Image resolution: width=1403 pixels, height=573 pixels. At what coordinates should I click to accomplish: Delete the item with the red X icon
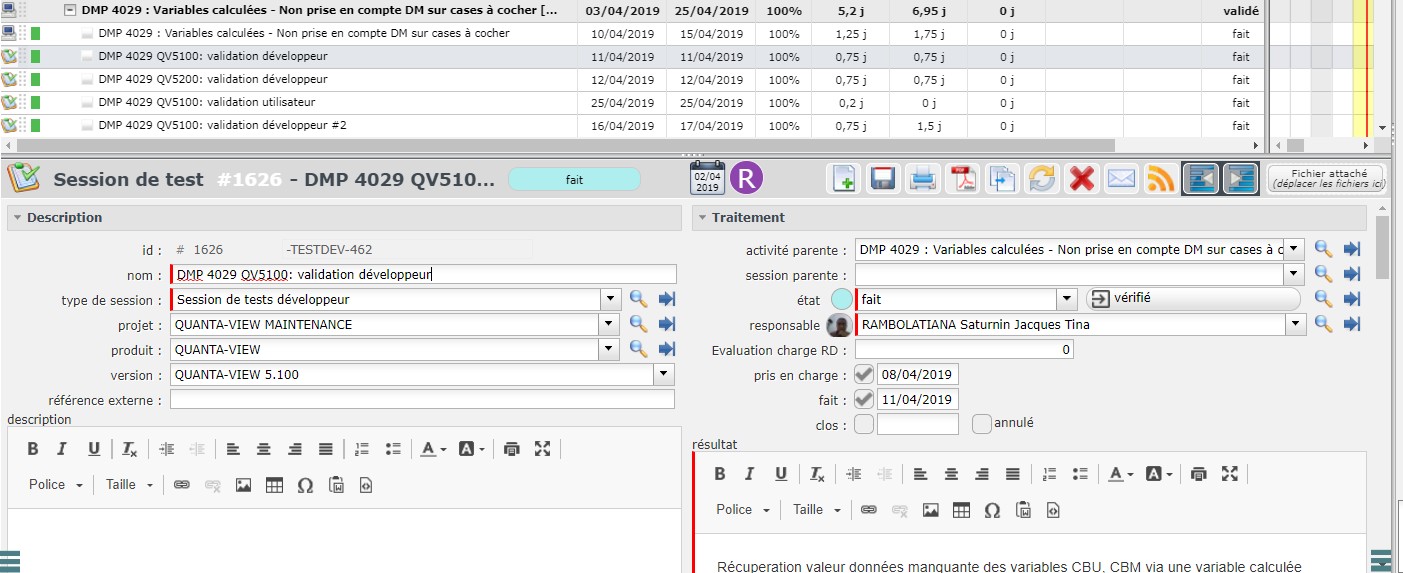(x=1081, y=179)
